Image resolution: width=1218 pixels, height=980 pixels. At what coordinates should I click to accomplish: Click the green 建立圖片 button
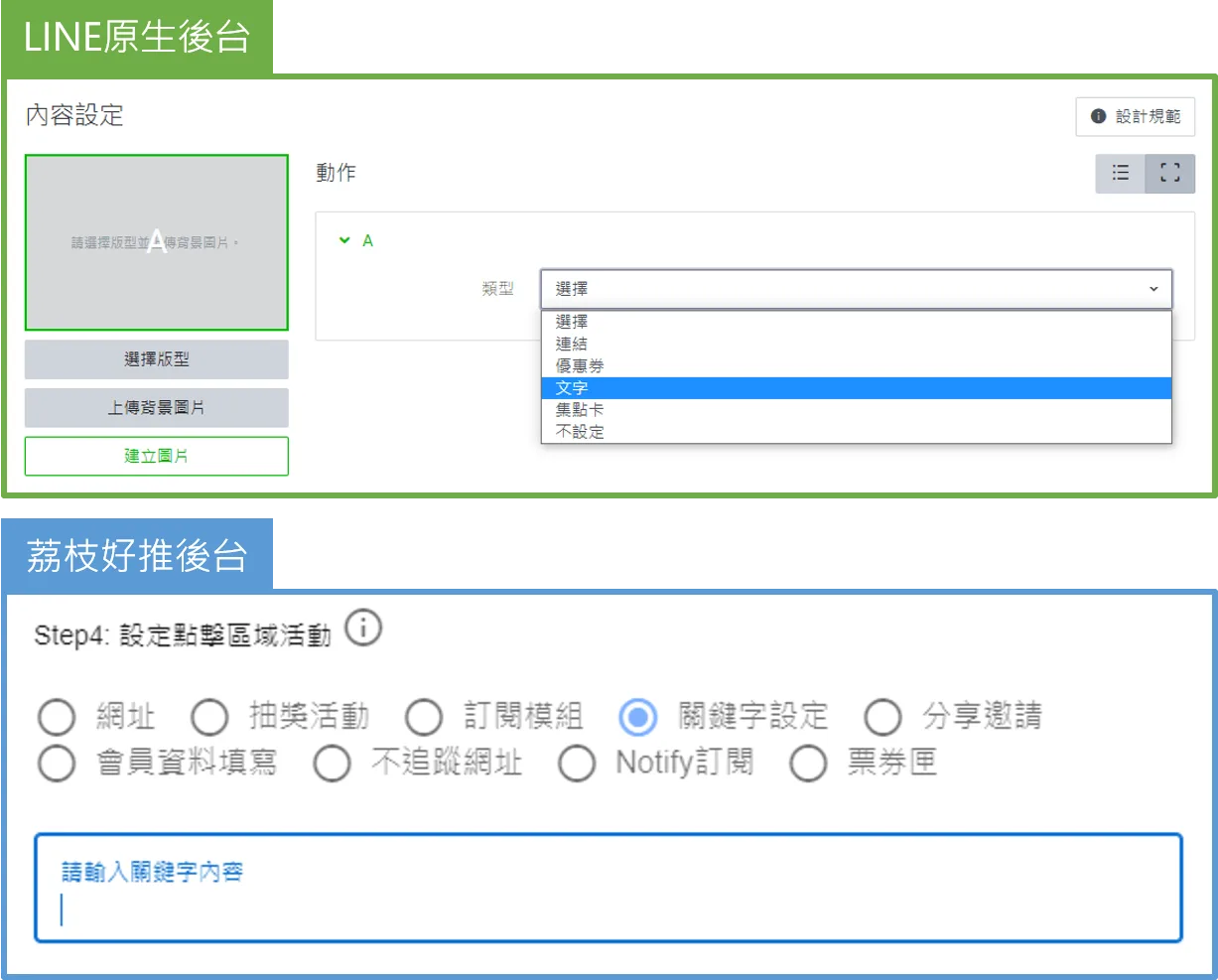[x=157, y=456]
